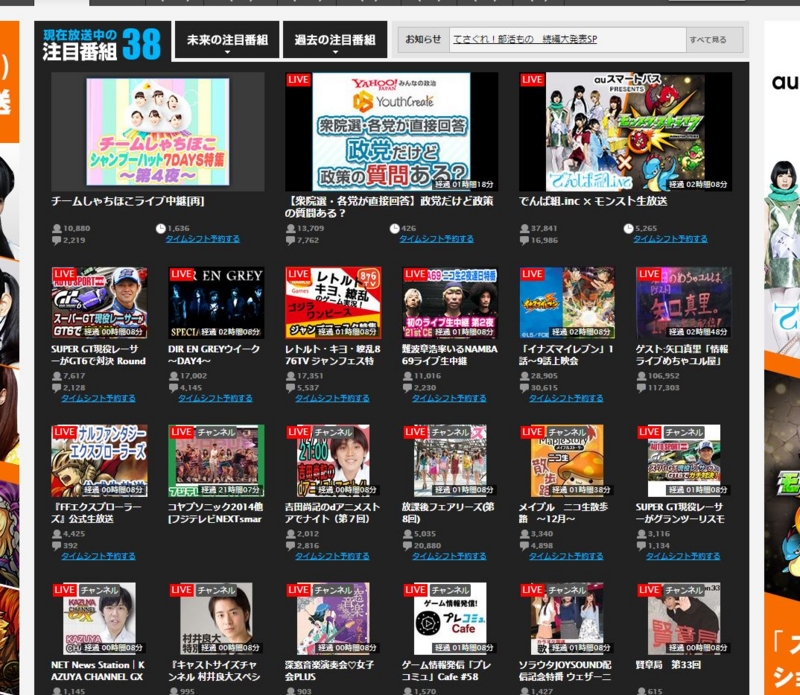Viewport: 800px width, 695px height.
Task: Open SUPER GT グランツーリスモ thumbnail
Action: coord(684,461)
